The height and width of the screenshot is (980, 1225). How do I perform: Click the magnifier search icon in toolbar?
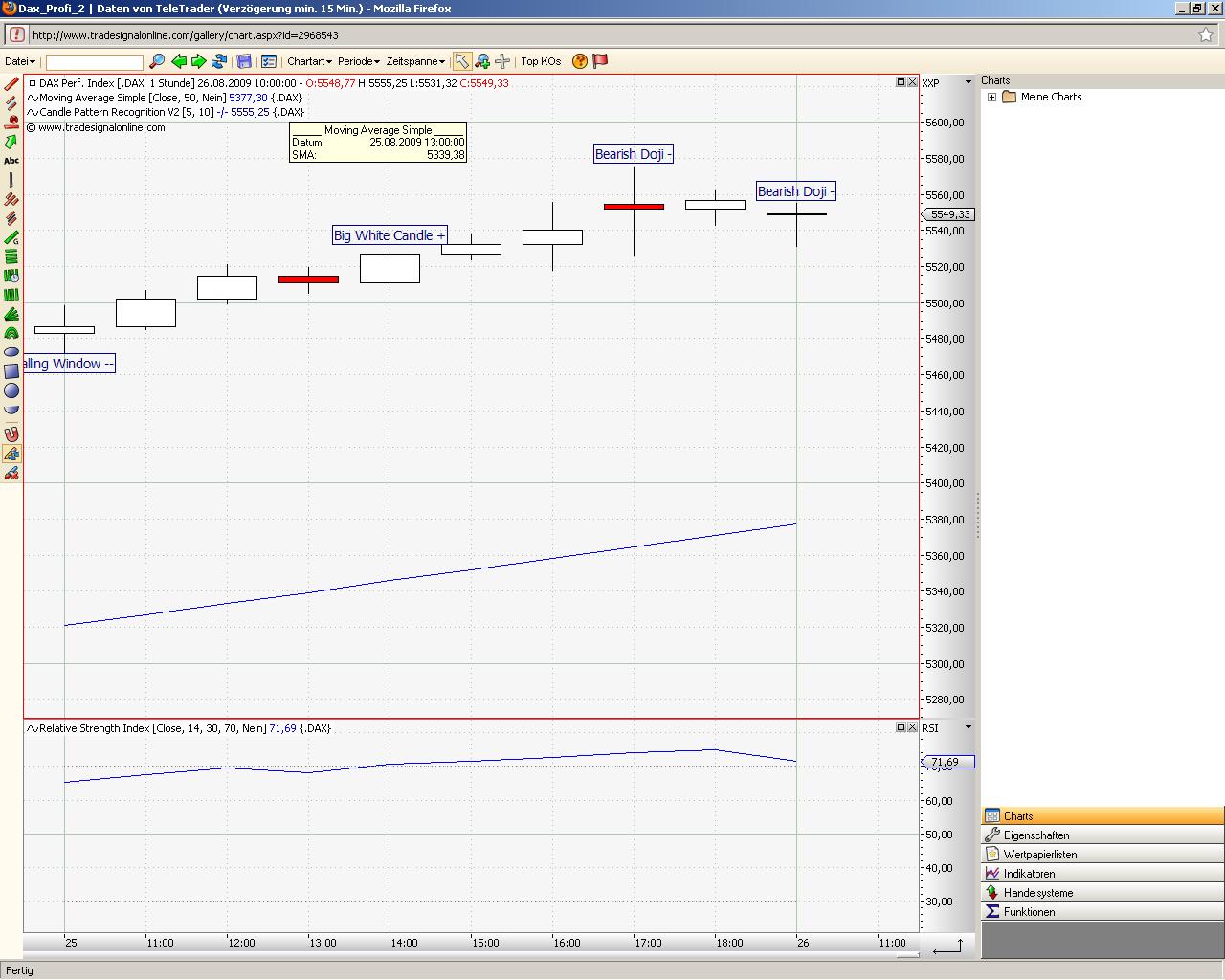click(157, 61)
